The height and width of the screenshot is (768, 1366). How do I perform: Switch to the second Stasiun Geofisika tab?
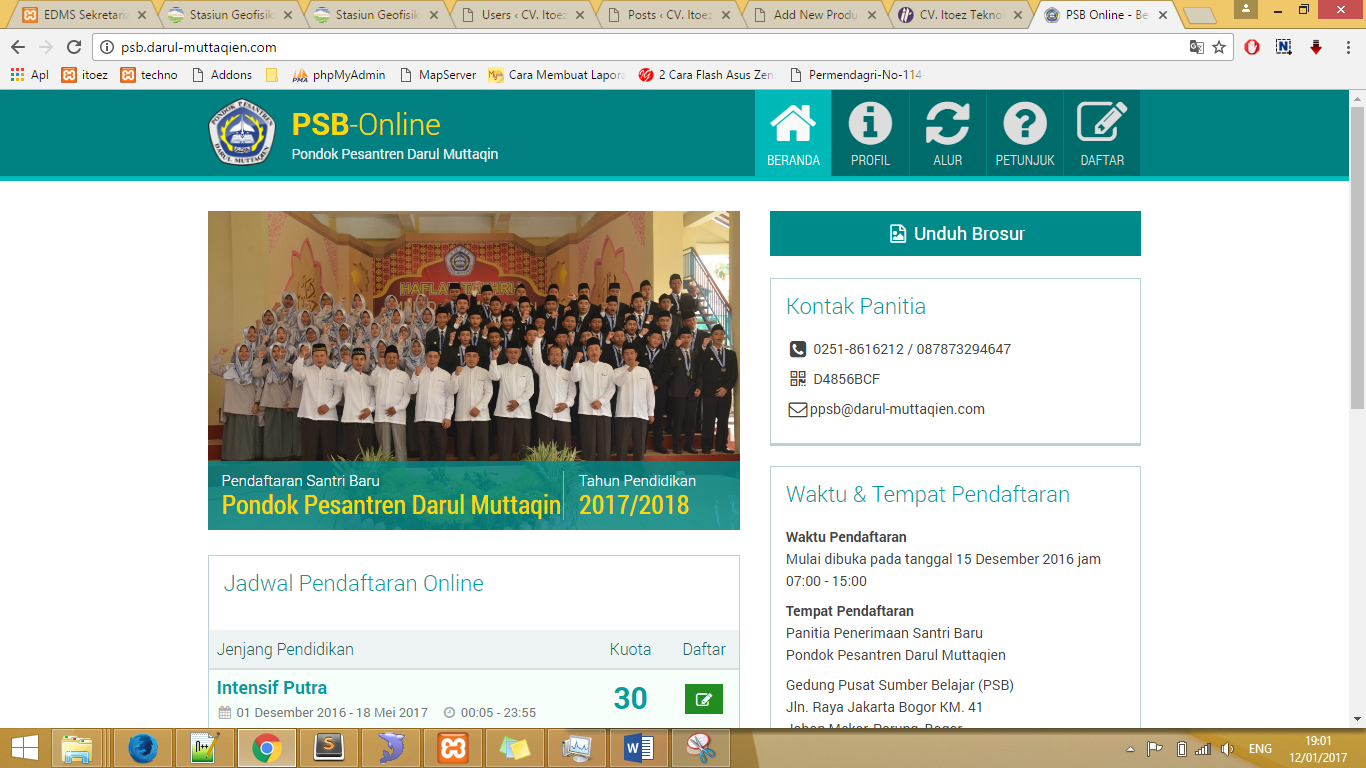pos(377,15)
